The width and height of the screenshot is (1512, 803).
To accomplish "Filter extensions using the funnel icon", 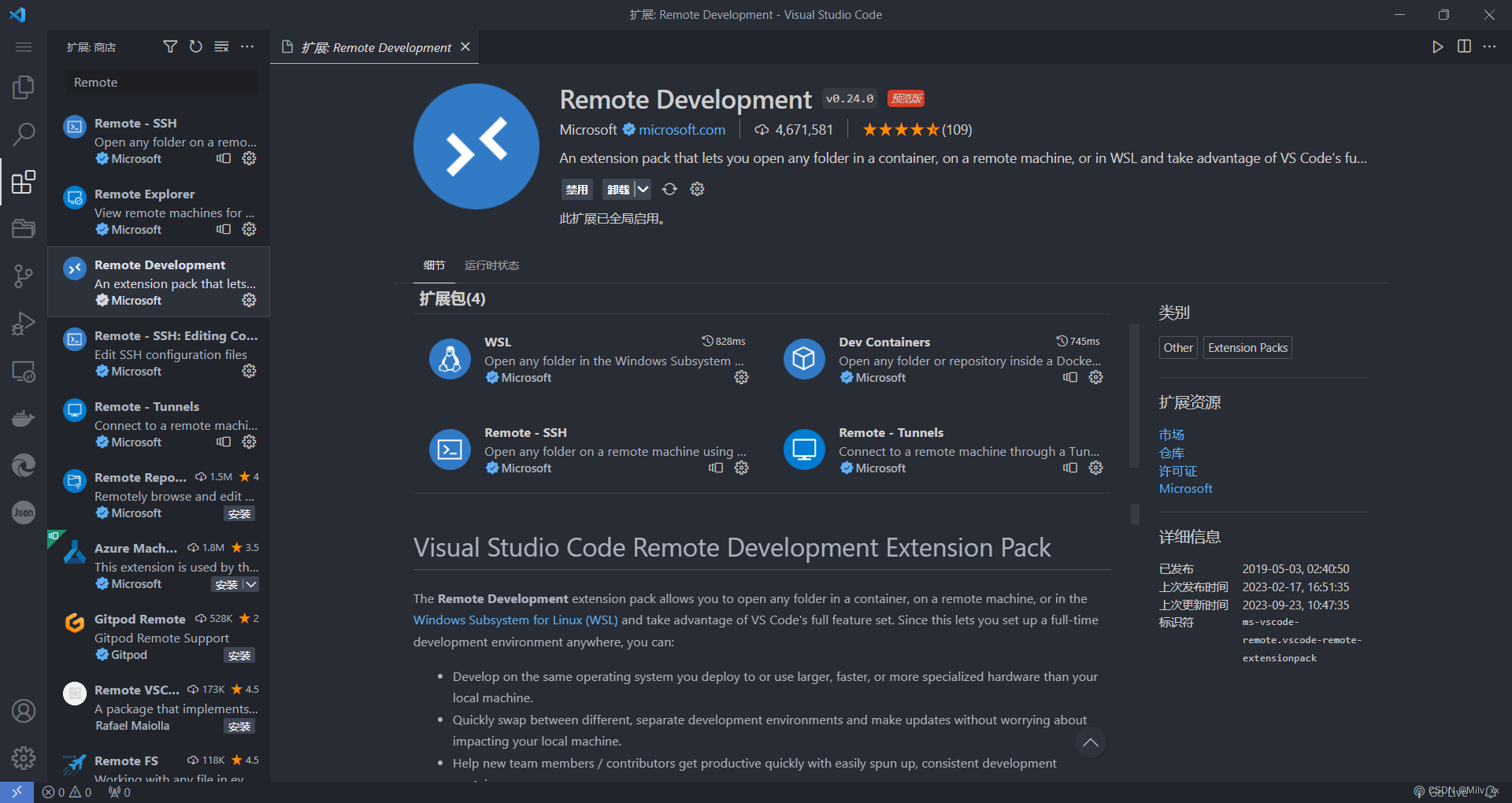I will pyautogui.click(x=169, y=46).
